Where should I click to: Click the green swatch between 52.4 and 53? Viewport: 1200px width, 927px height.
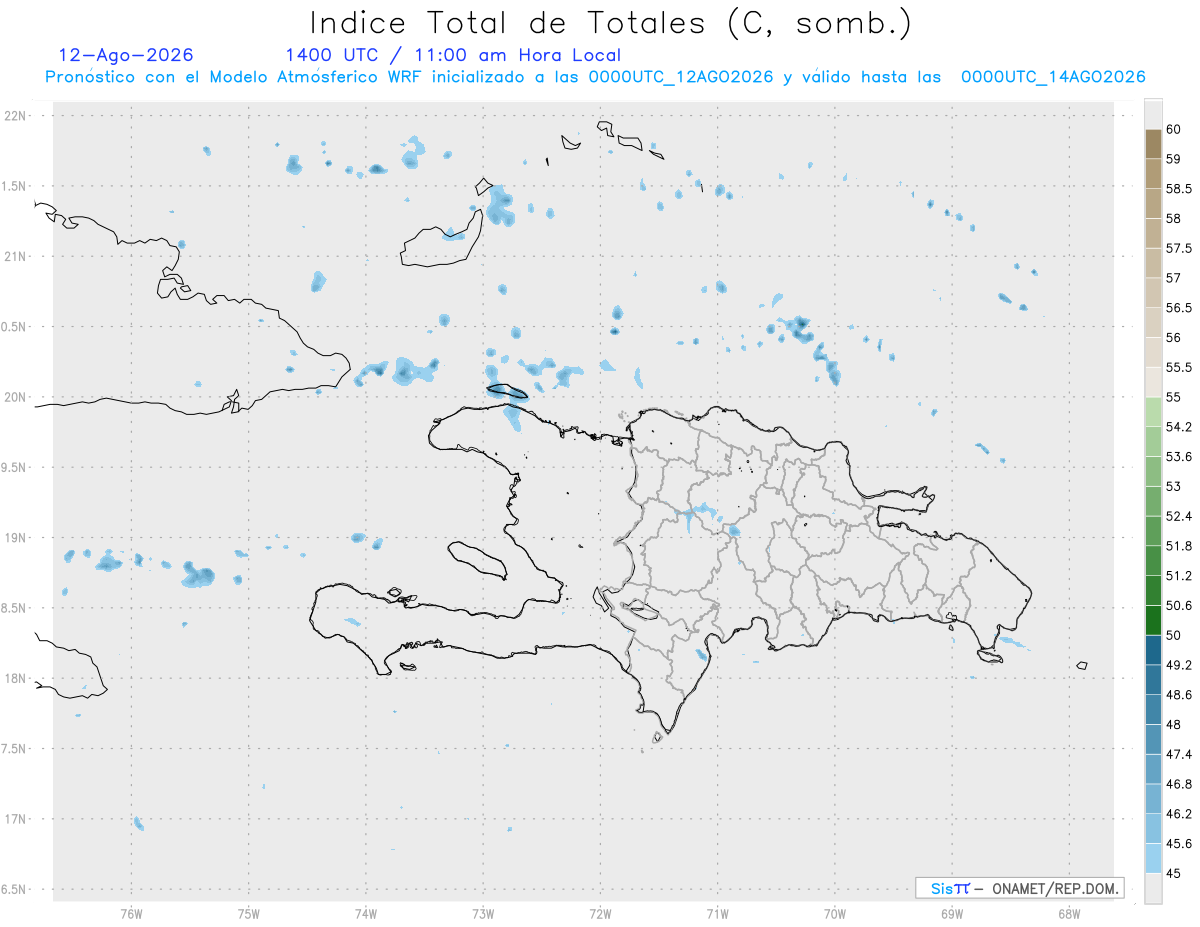tap(1153, 501)
